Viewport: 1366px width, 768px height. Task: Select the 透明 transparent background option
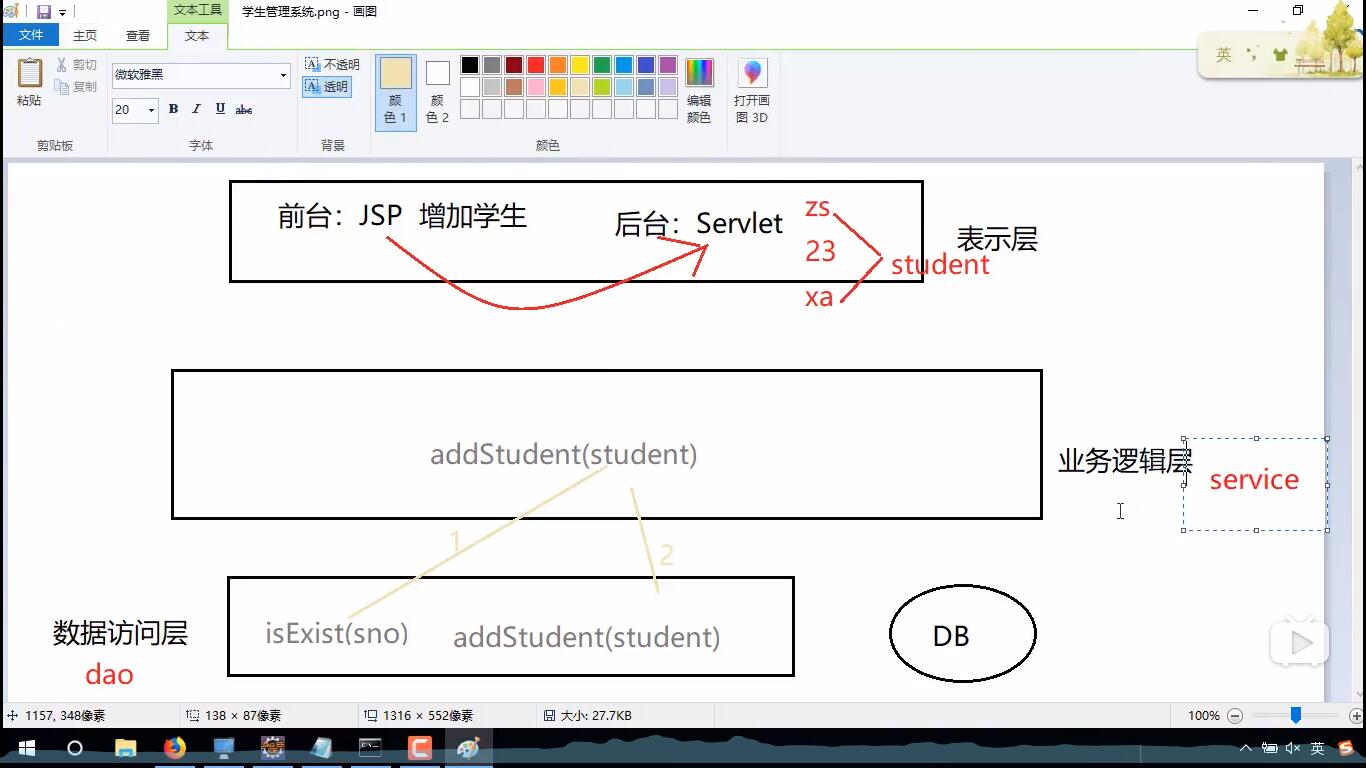[x=328, y=87]
